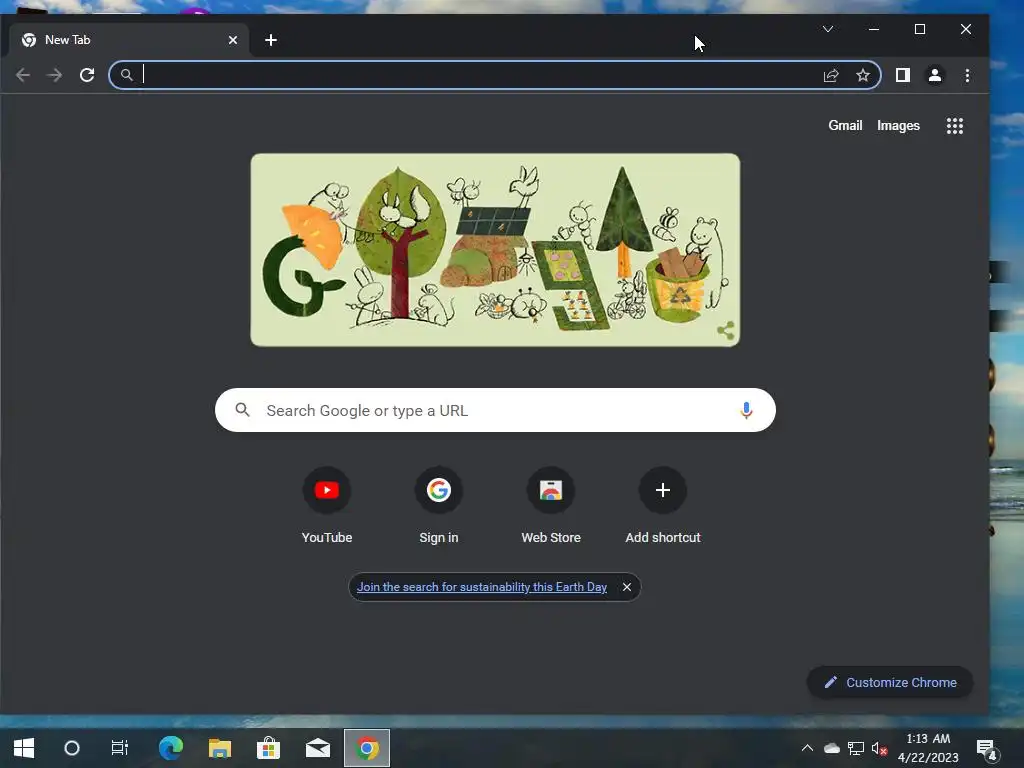
Task: Minimize the Chrome window
Action: (x=874, y=29)
